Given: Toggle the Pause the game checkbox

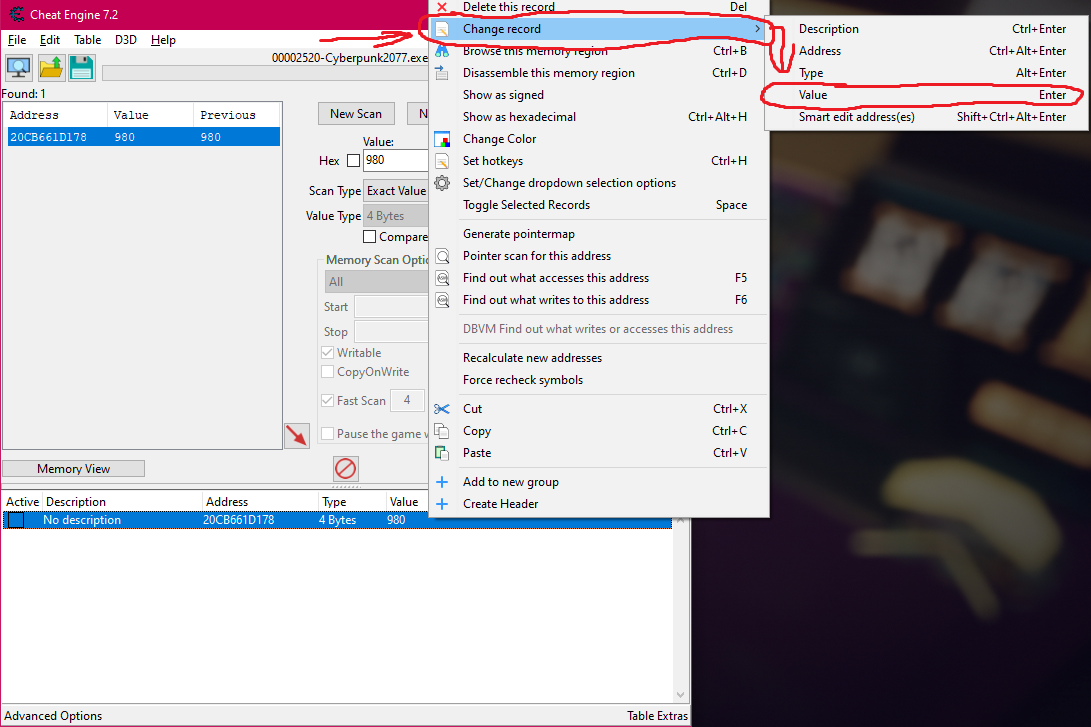Looking at the screenshot, I should click(x=328, y=433).
